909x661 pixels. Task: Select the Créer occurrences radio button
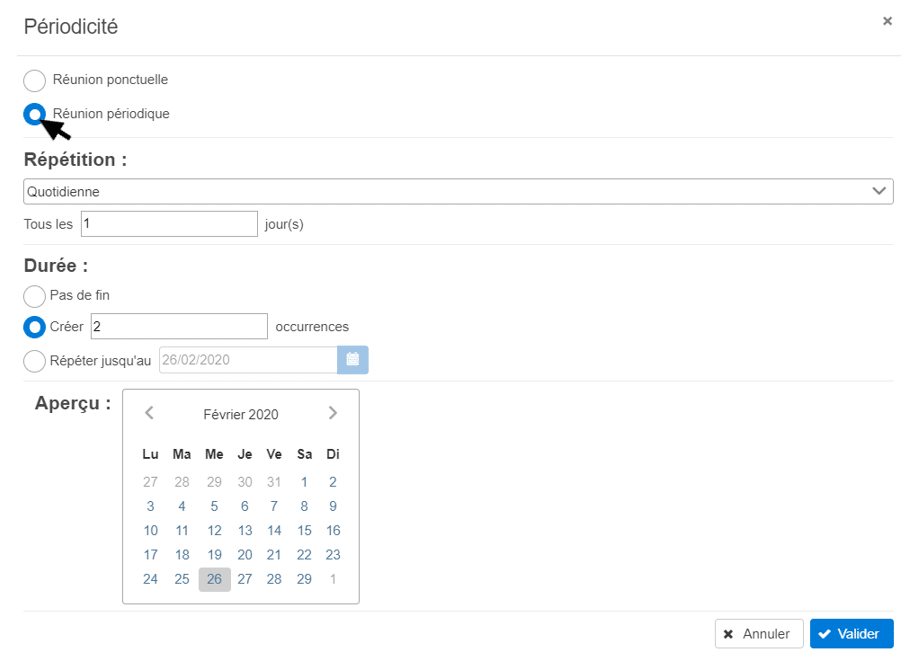click(x=35, y=327)
